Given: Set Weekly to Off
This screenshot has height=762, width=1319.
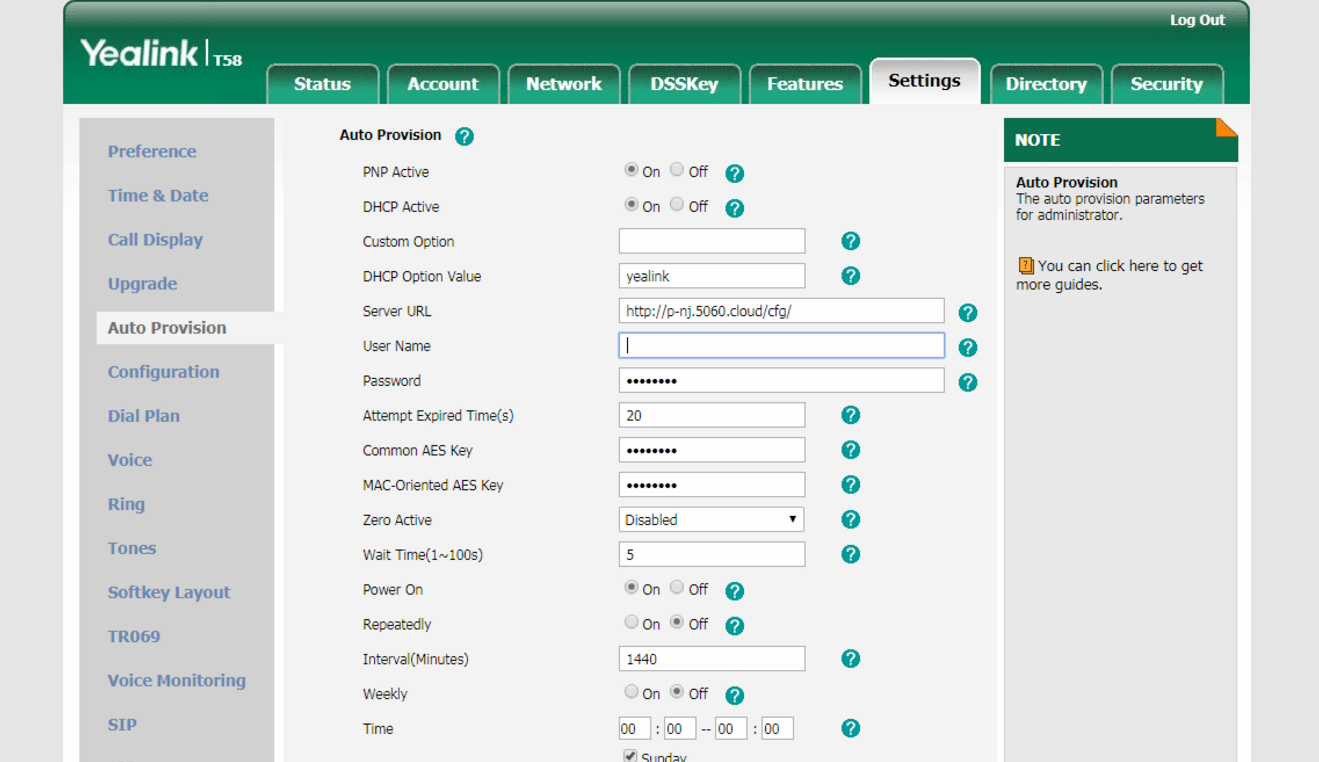Looking at the screenshot, I should [677, 692].
